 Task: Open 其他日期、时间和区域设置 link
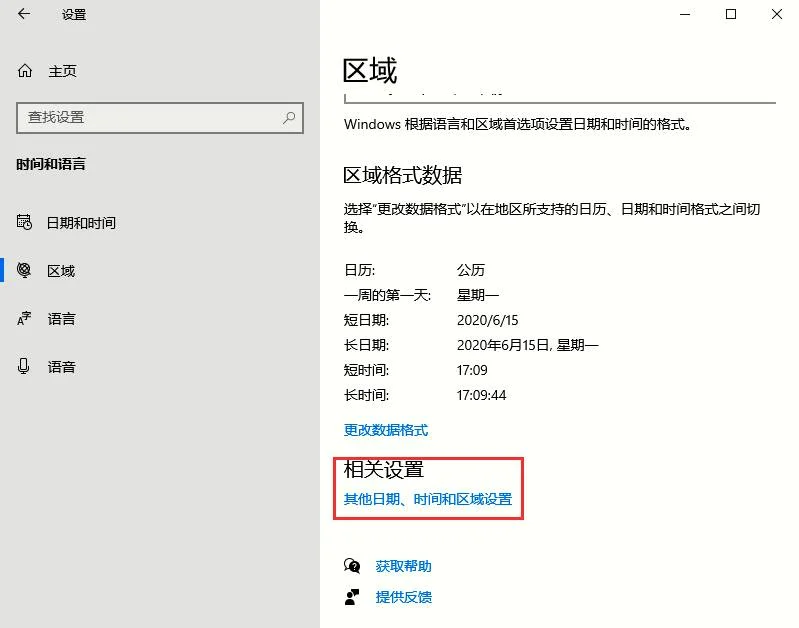pos(428,499)
